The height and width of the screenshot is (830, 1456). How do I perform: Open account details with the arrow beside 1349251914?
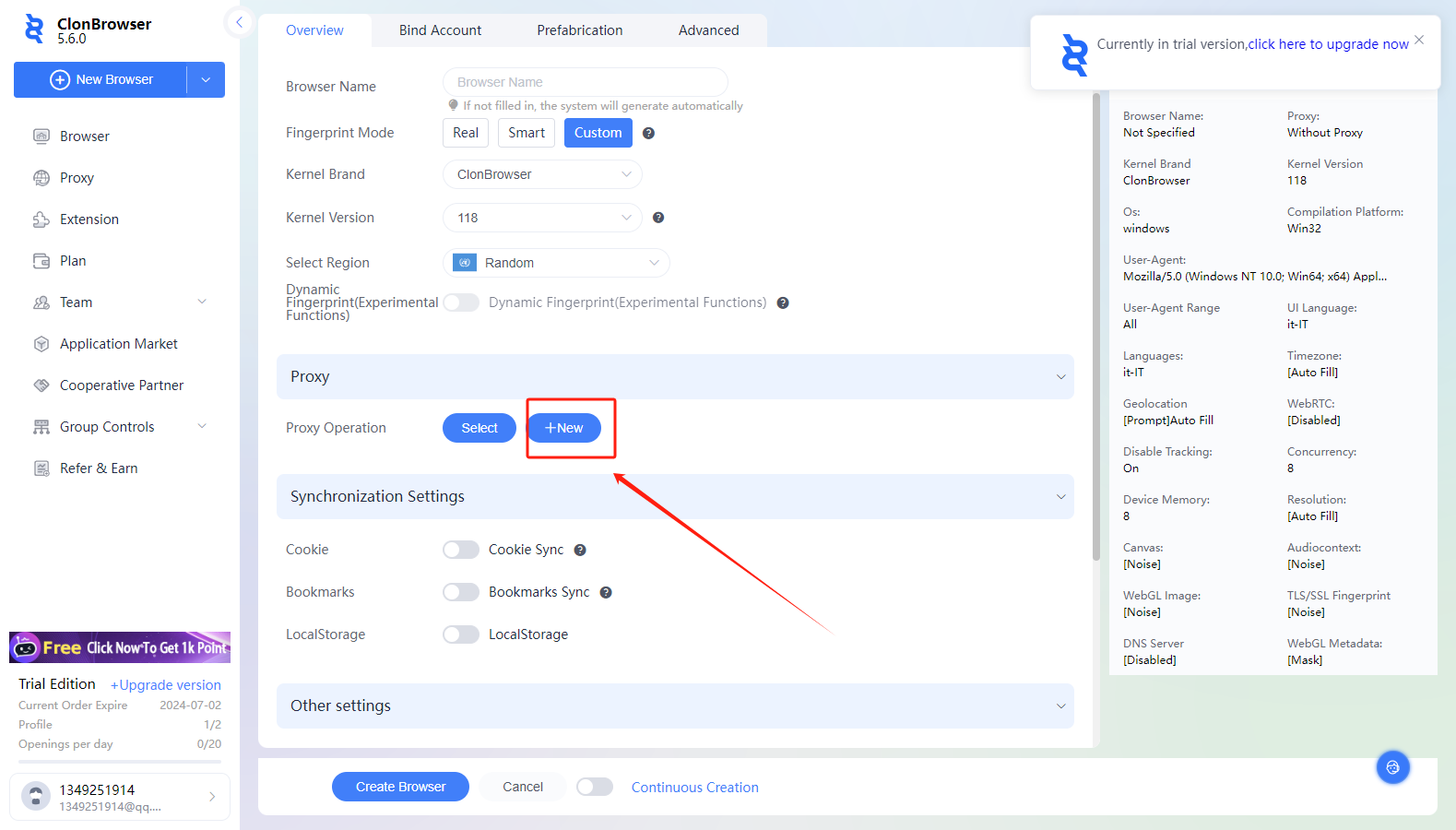tap(212, 797)
